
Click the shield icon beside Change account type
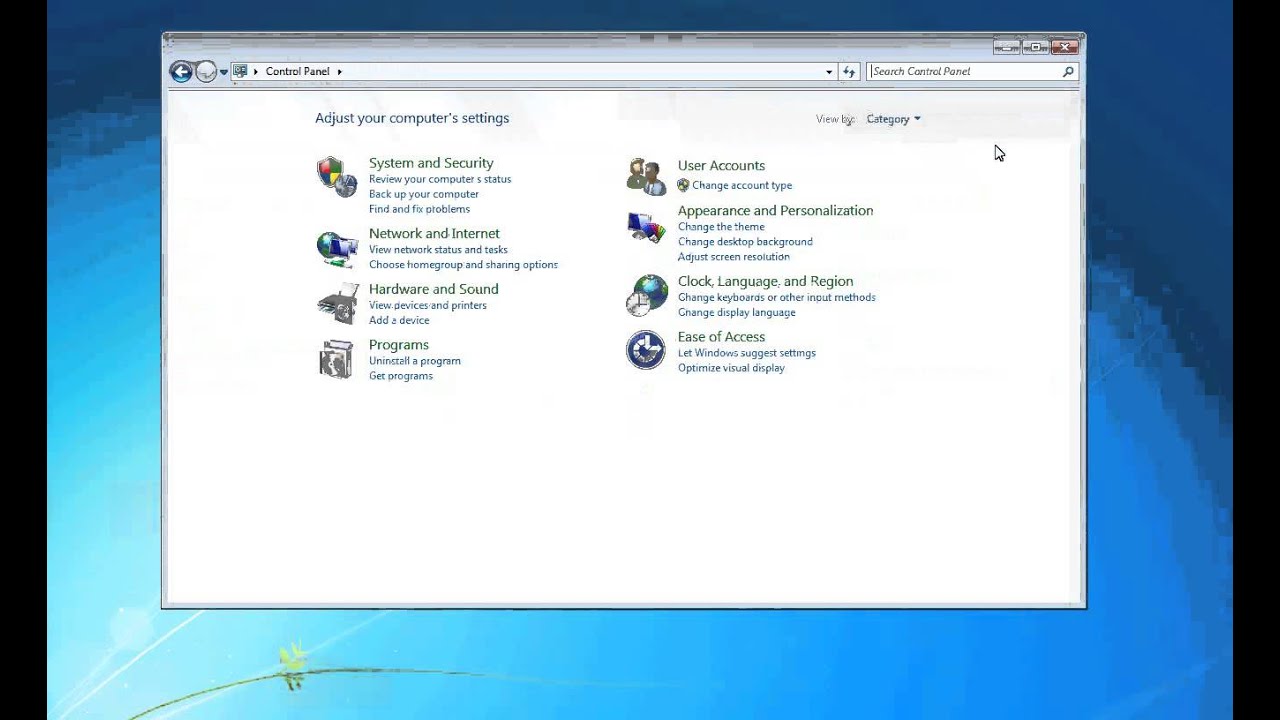[x=683, y=185]
